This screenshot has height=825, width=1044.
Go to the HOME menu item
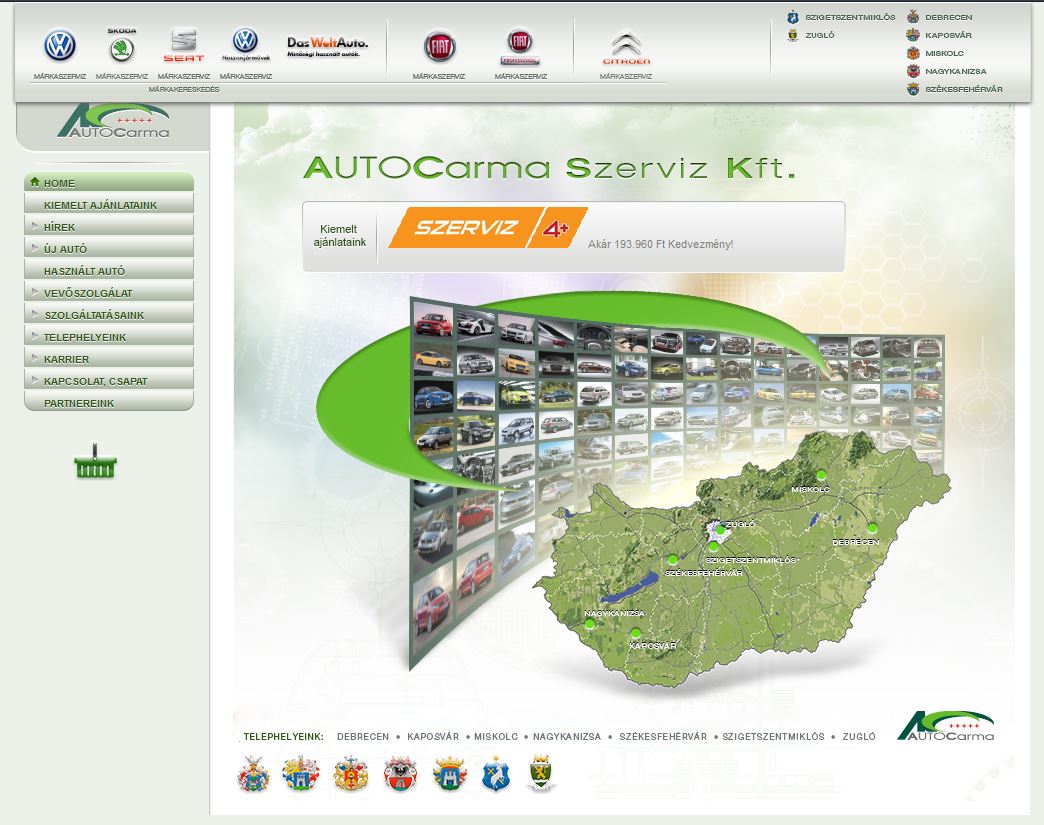[x=109, y=182]
